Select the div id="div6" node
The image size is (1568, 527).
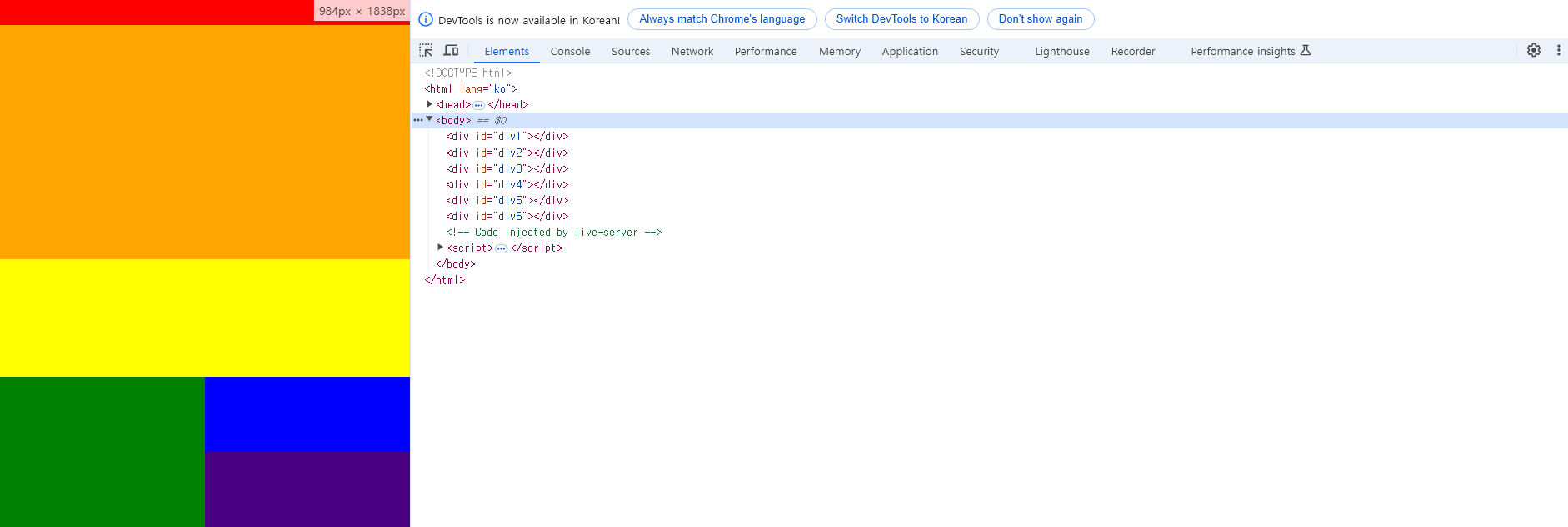pyautogui.click(x=507, y=216)
